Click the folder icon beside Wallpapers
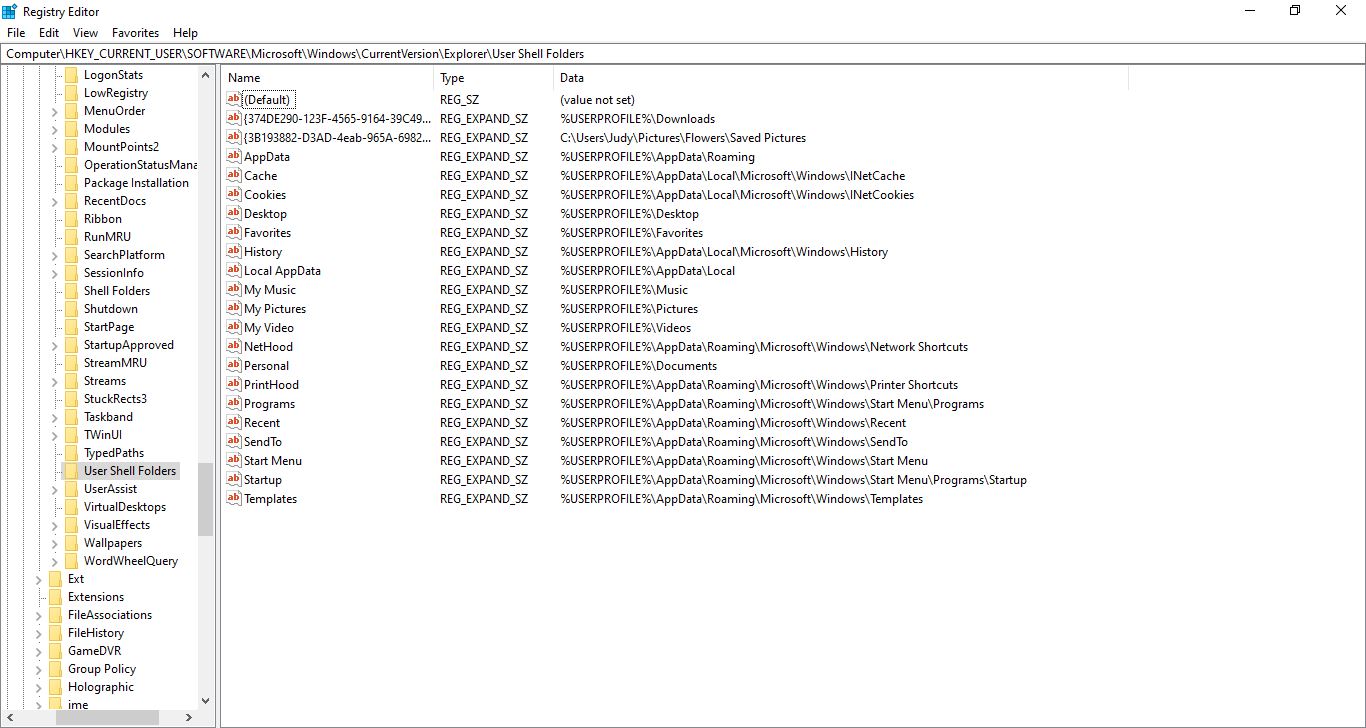The image size is (1366, 728). (x=71, y=542)
